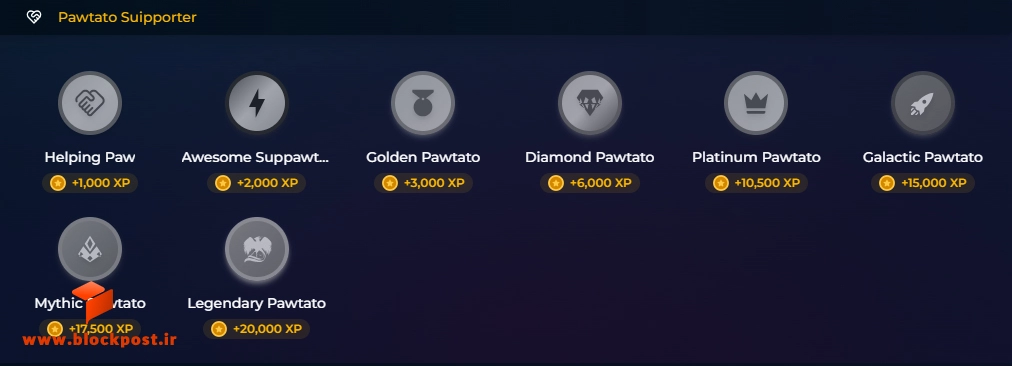
Task: Click the +20,000 XP reward pill
Action: click(x=257, y=329)
